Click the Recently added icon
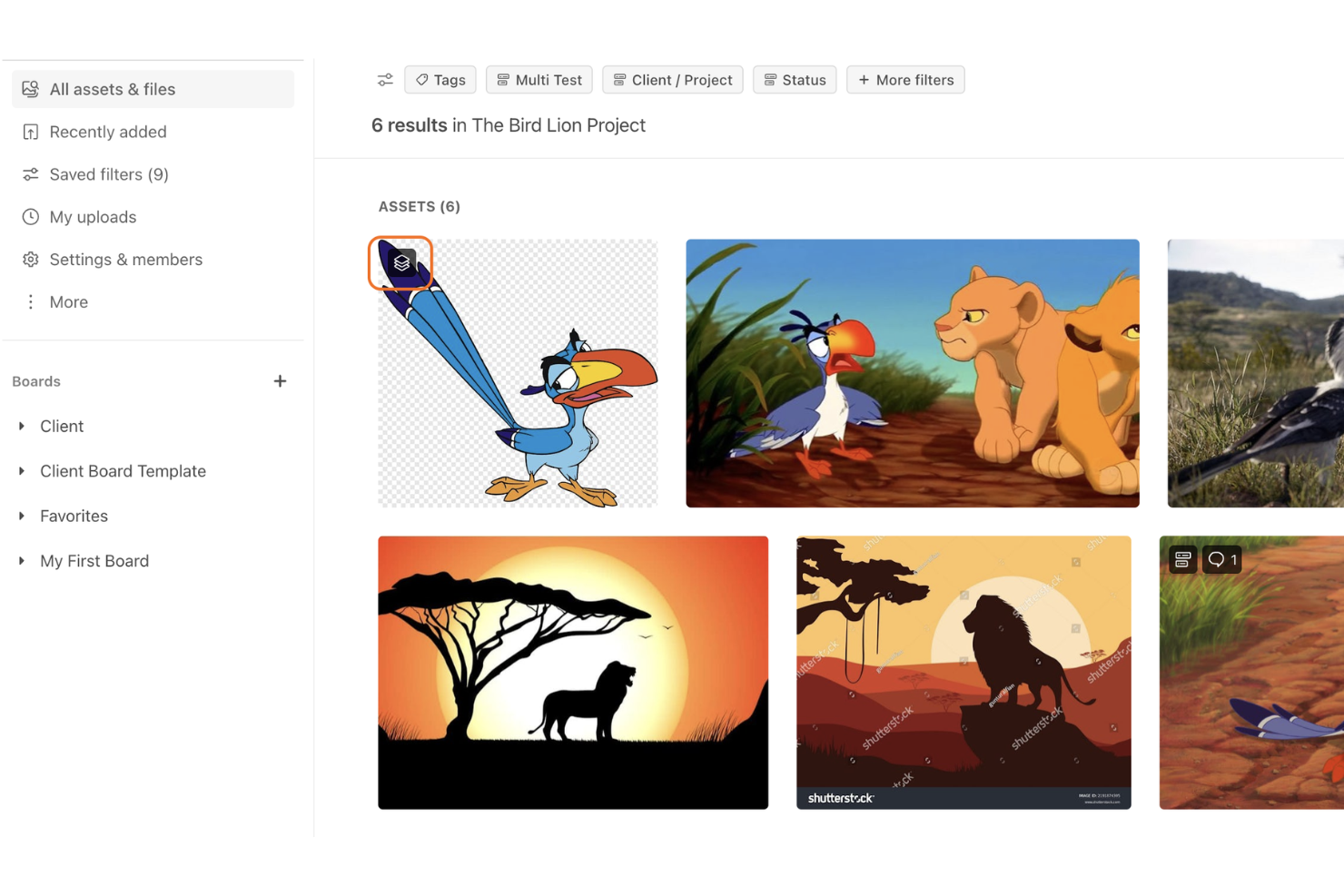This screenshot has width=1344, height=896. coord(30,132)
